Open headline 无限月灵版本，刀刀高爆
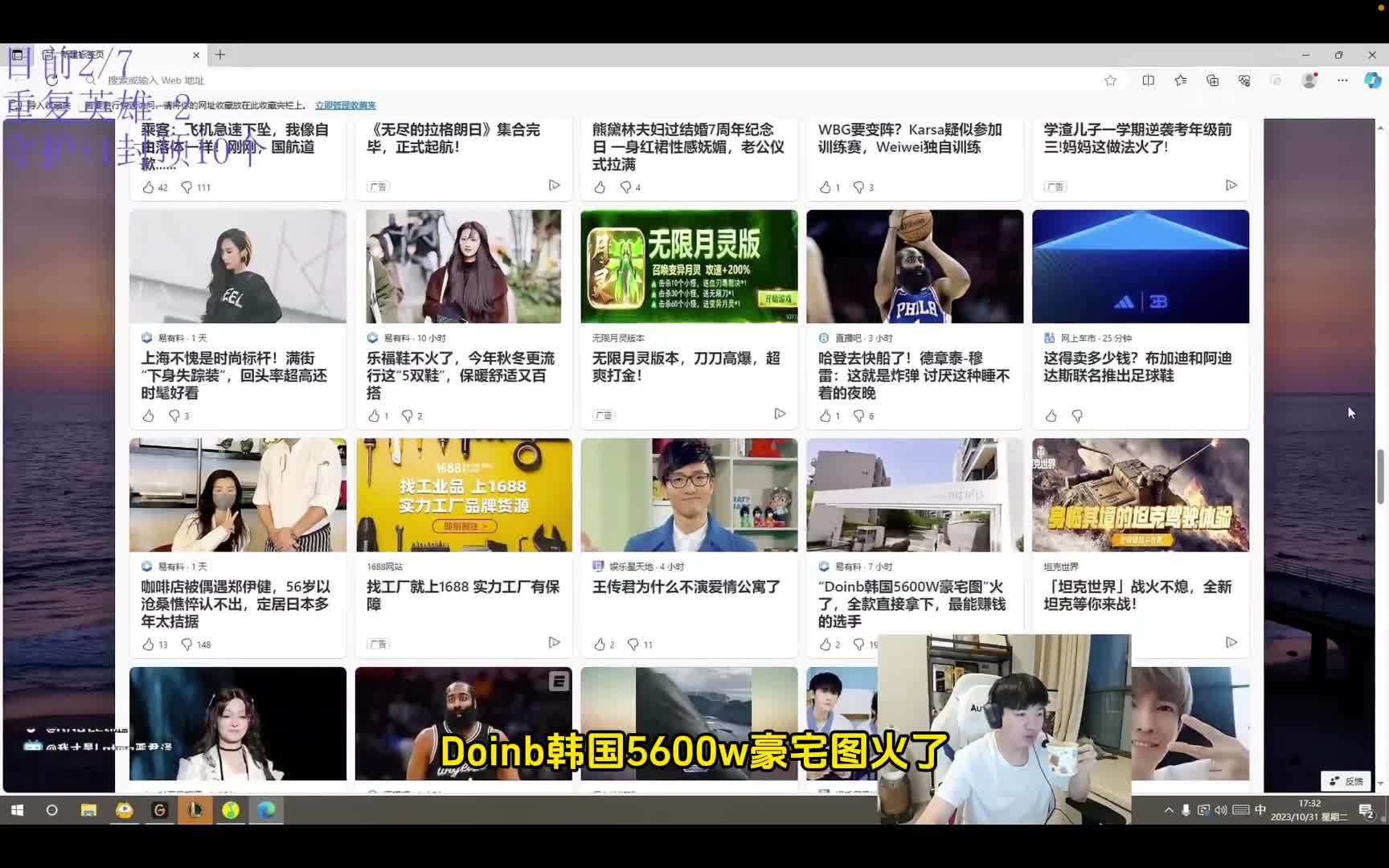 click(x=686, y=366)
